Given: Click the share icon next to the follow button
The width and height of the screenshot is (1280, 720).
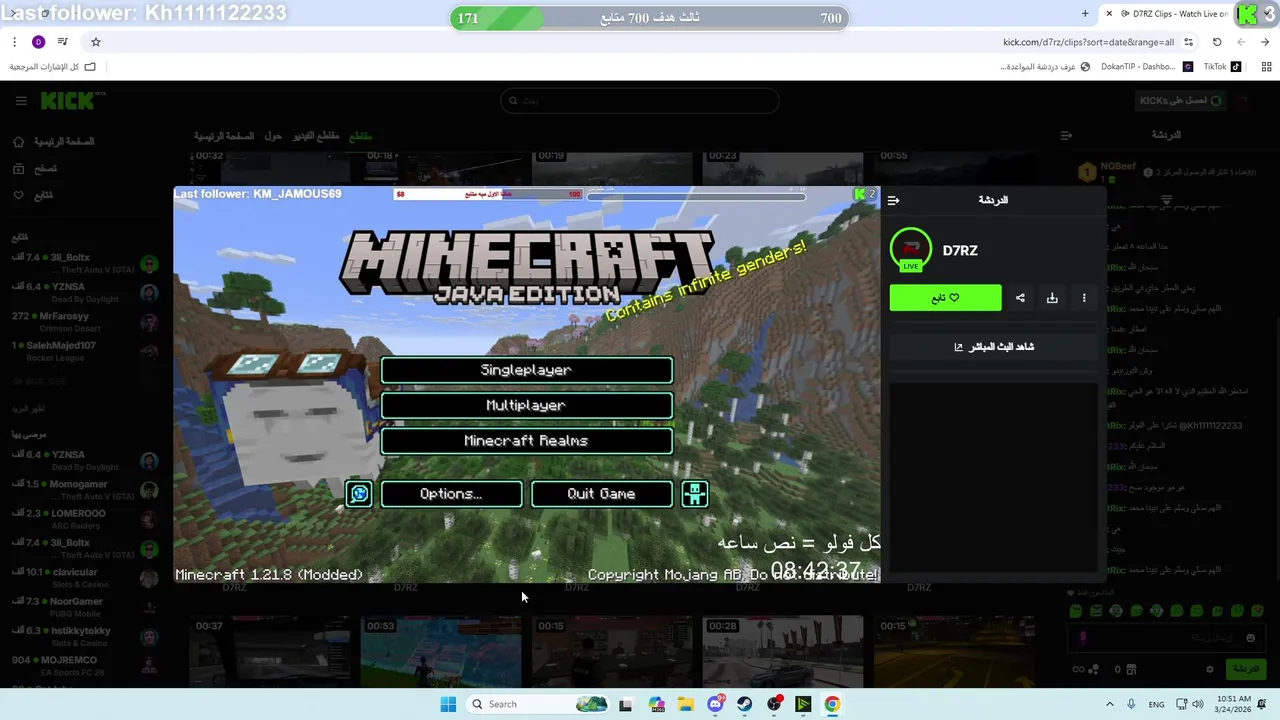Looking at the screenshot, I should click(x=1020, y=298).
